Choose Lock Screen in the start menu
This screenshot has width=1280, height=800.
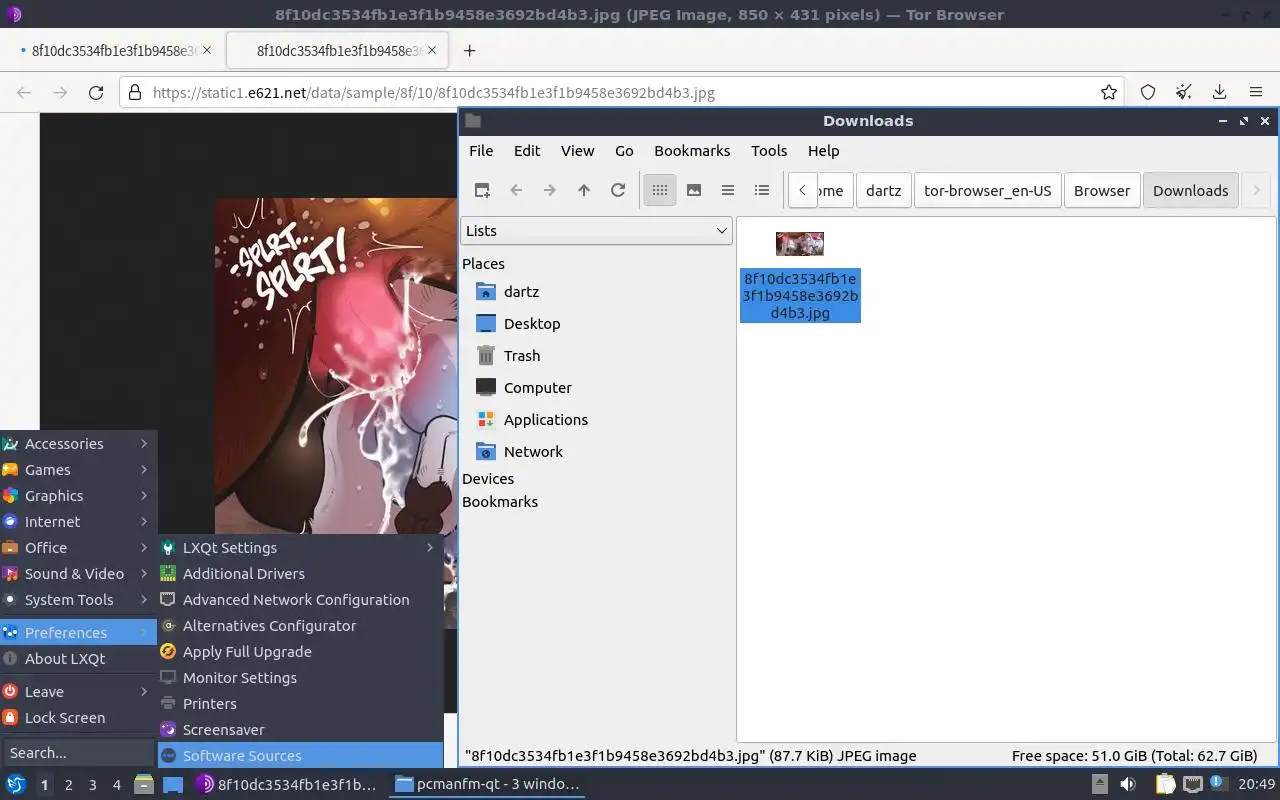coord(78,718)
